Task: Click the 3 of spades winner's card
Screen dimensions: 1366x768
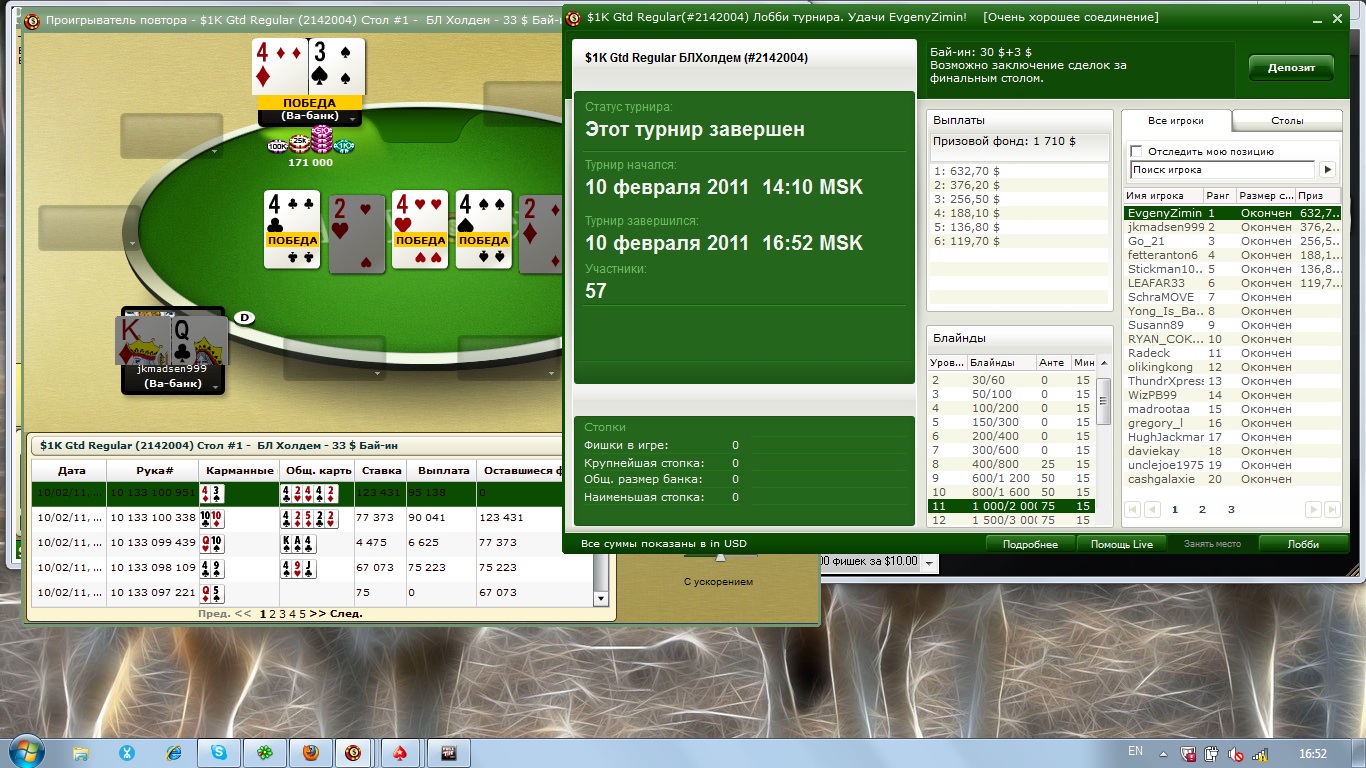Action: click(x=336, y=67)
